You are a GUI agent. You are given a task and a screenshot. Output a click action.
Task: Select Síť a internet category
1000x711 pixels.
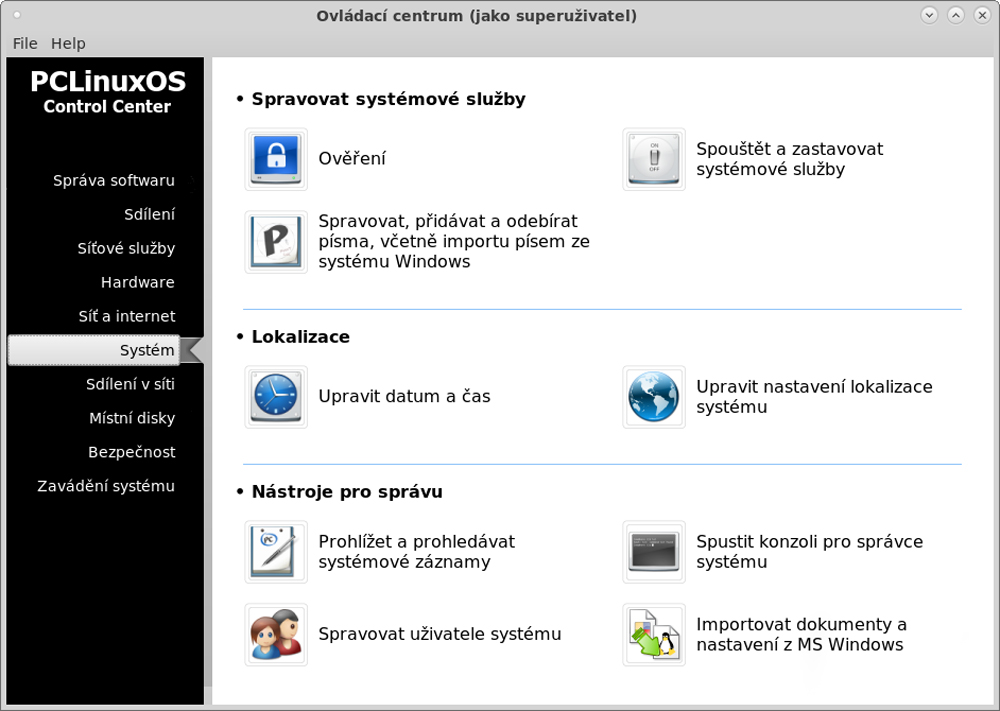coord(127,316)
